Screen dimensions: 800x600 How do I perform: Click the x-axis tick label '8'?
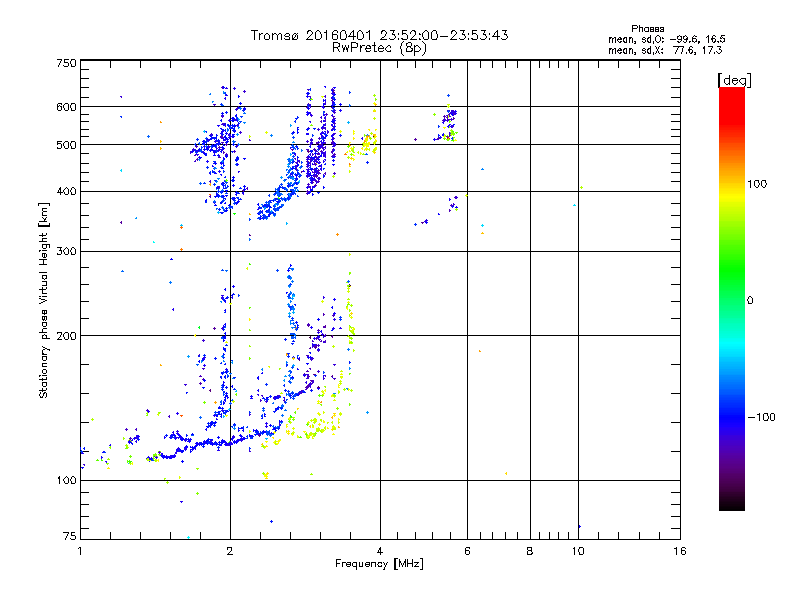[x=530, y=551]
